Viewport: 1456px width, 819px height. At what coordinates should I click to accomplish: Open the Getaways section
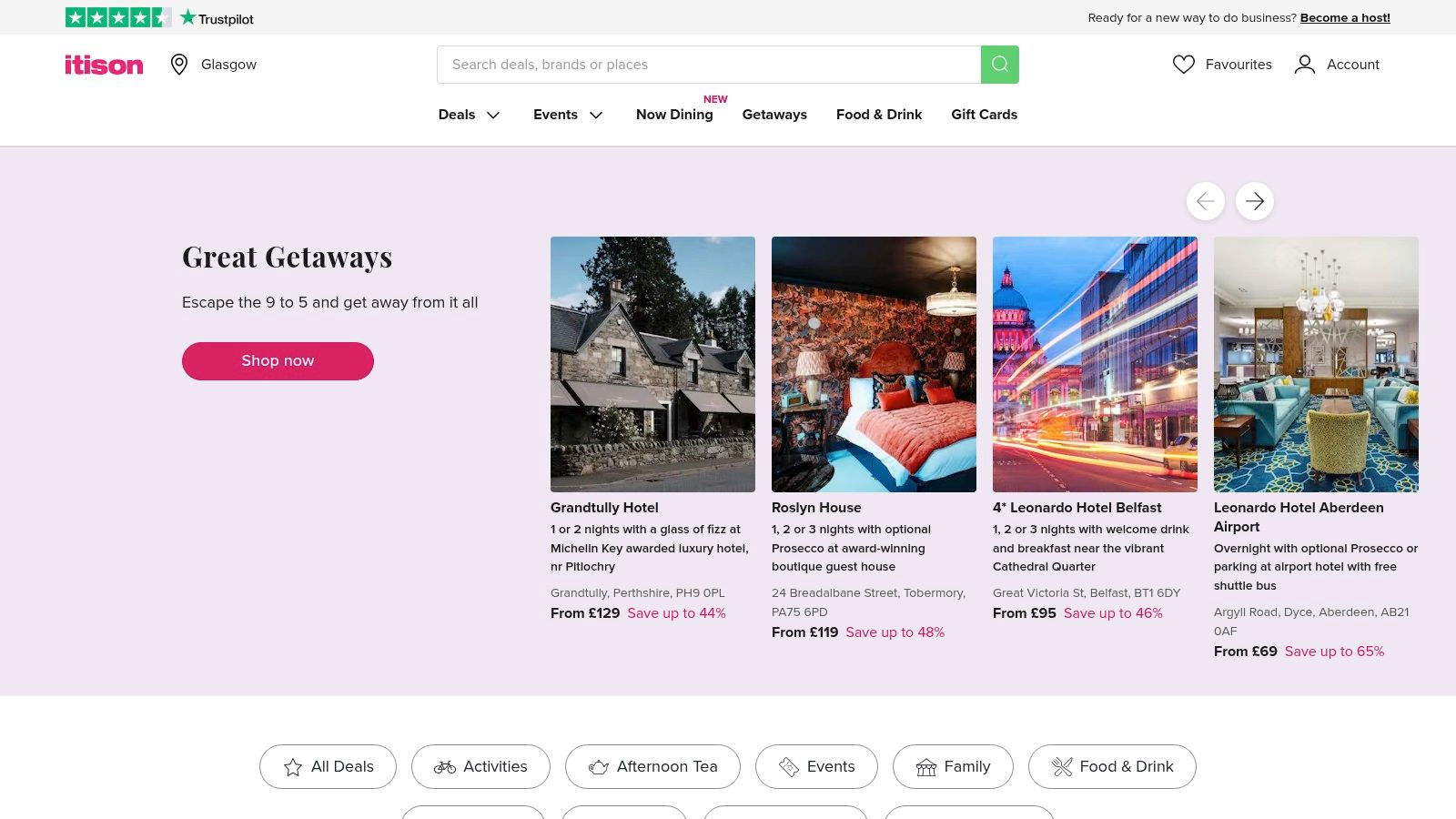pos(774,115)
